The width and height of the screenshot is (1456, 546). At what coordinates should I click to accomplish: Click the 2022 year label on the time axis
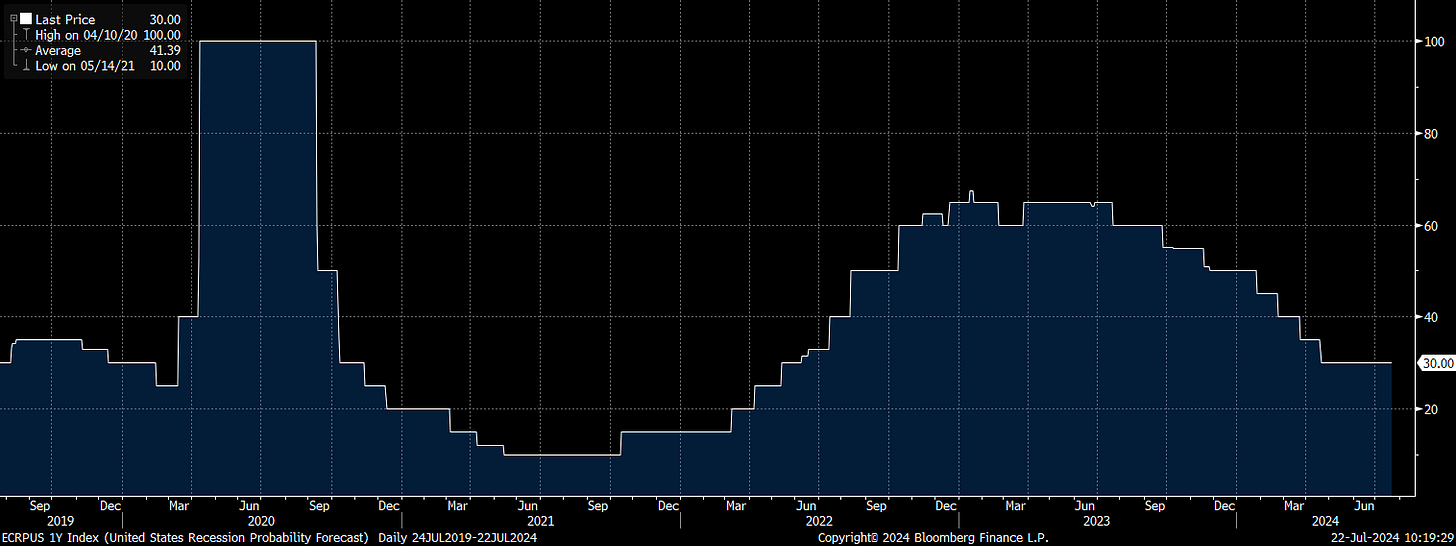tap(818, 521)
